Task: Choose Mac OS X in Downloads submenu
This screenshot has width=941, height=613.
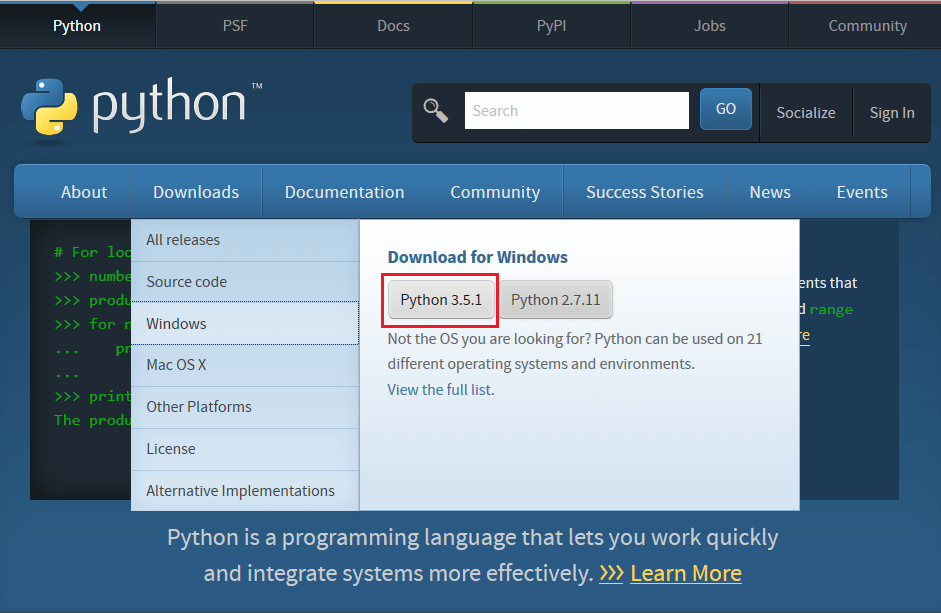Action: (x=245, y=365)
